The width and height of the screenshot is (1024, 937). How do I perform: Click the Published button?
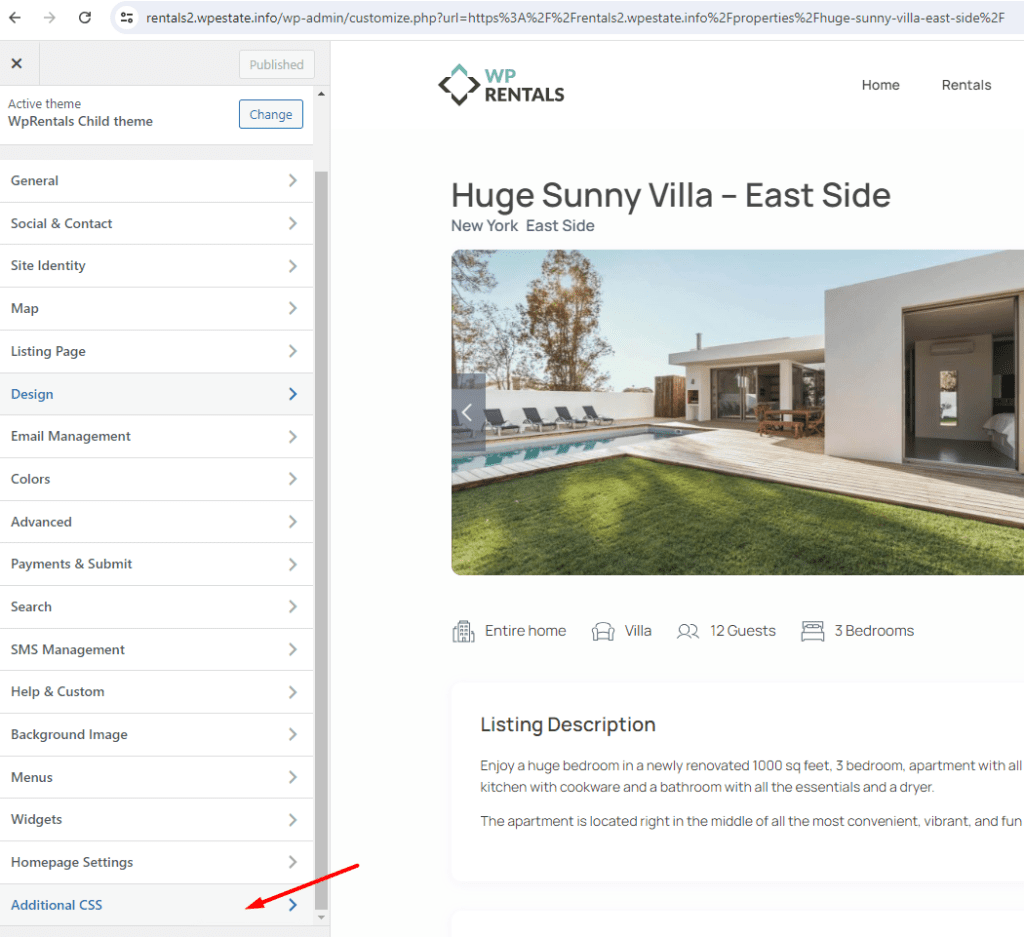coord(277,65)
